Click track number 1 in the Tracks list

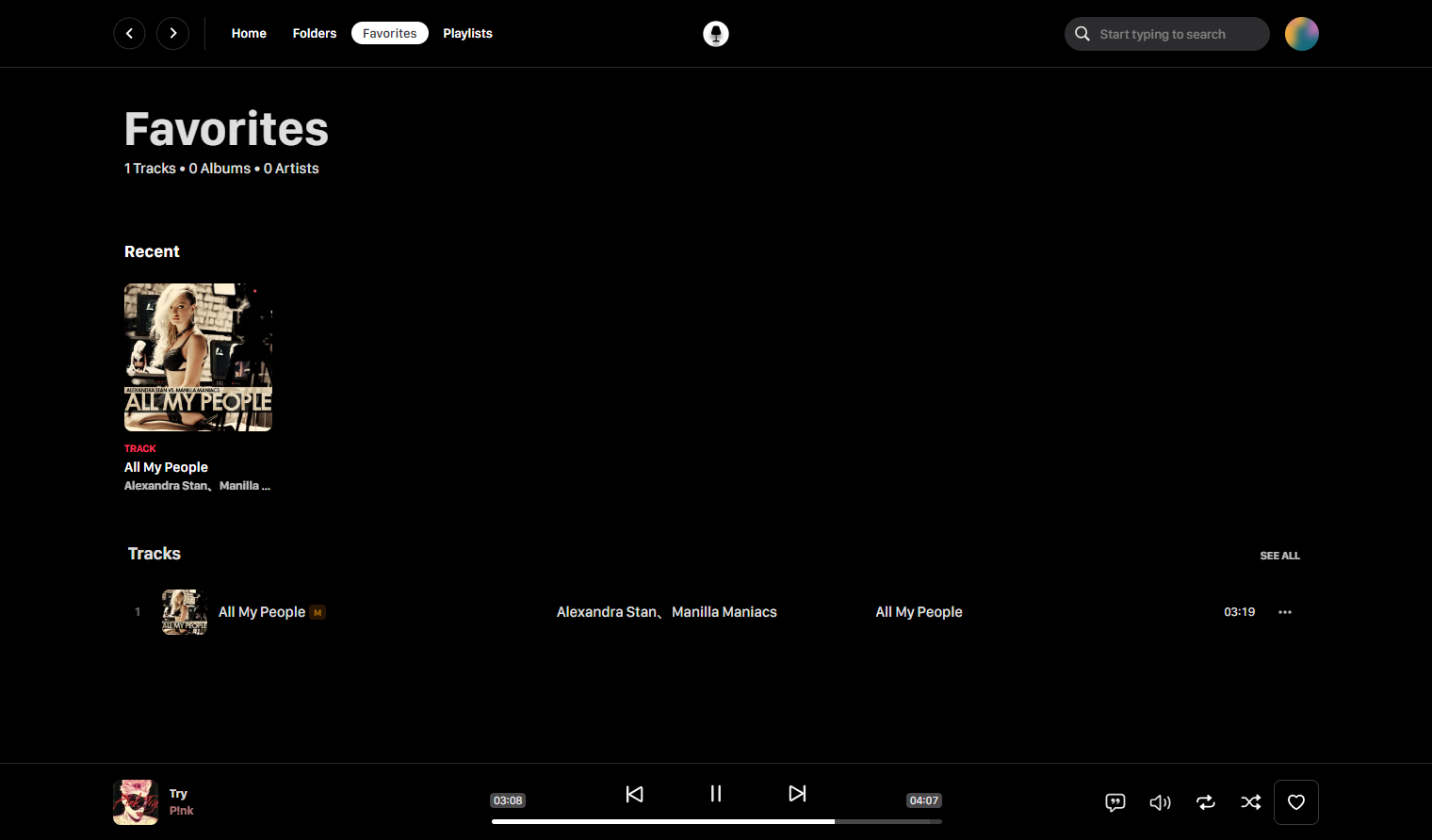point(138,612)
